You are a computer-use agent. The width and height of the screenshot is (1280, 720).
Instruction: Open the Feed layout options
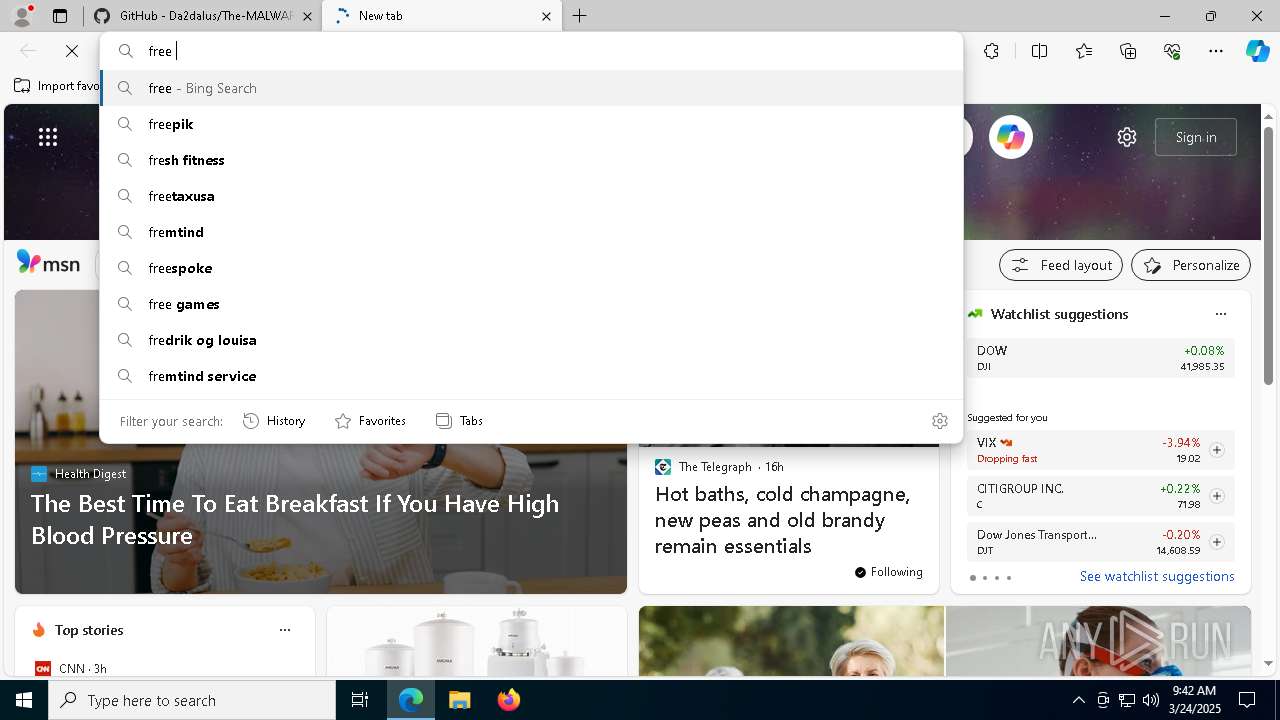[x=1061, y=265]
